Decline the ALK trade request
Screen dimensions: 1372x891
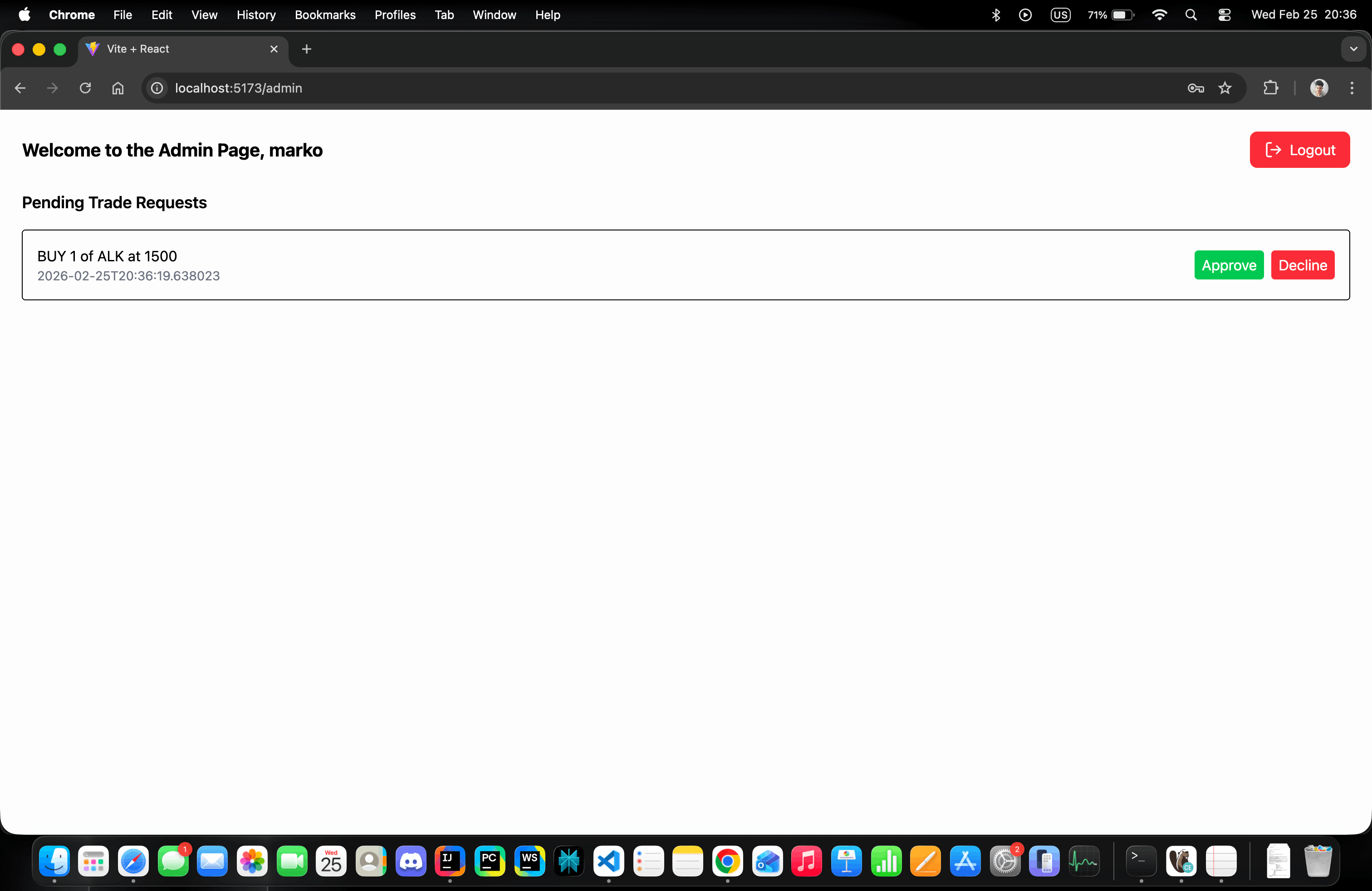click(x=1302, y=265)
